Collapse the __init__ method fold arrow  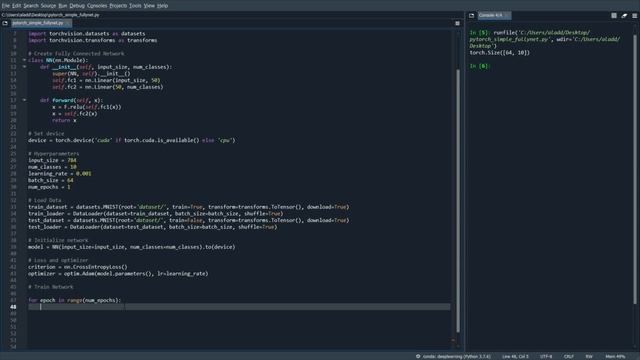(x=24, y=67)
